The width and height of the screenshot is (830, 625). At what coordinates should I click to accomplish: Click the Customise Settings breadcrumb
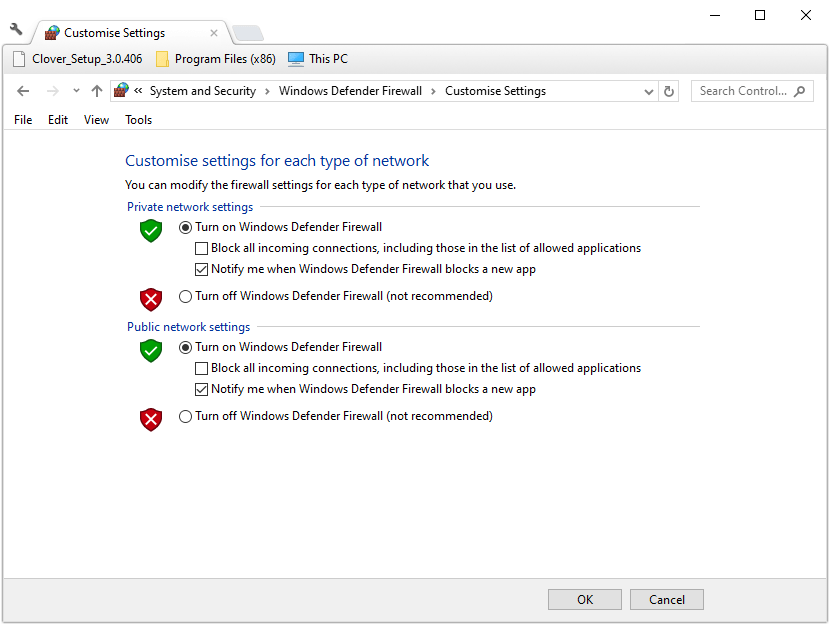pos(495,91)
